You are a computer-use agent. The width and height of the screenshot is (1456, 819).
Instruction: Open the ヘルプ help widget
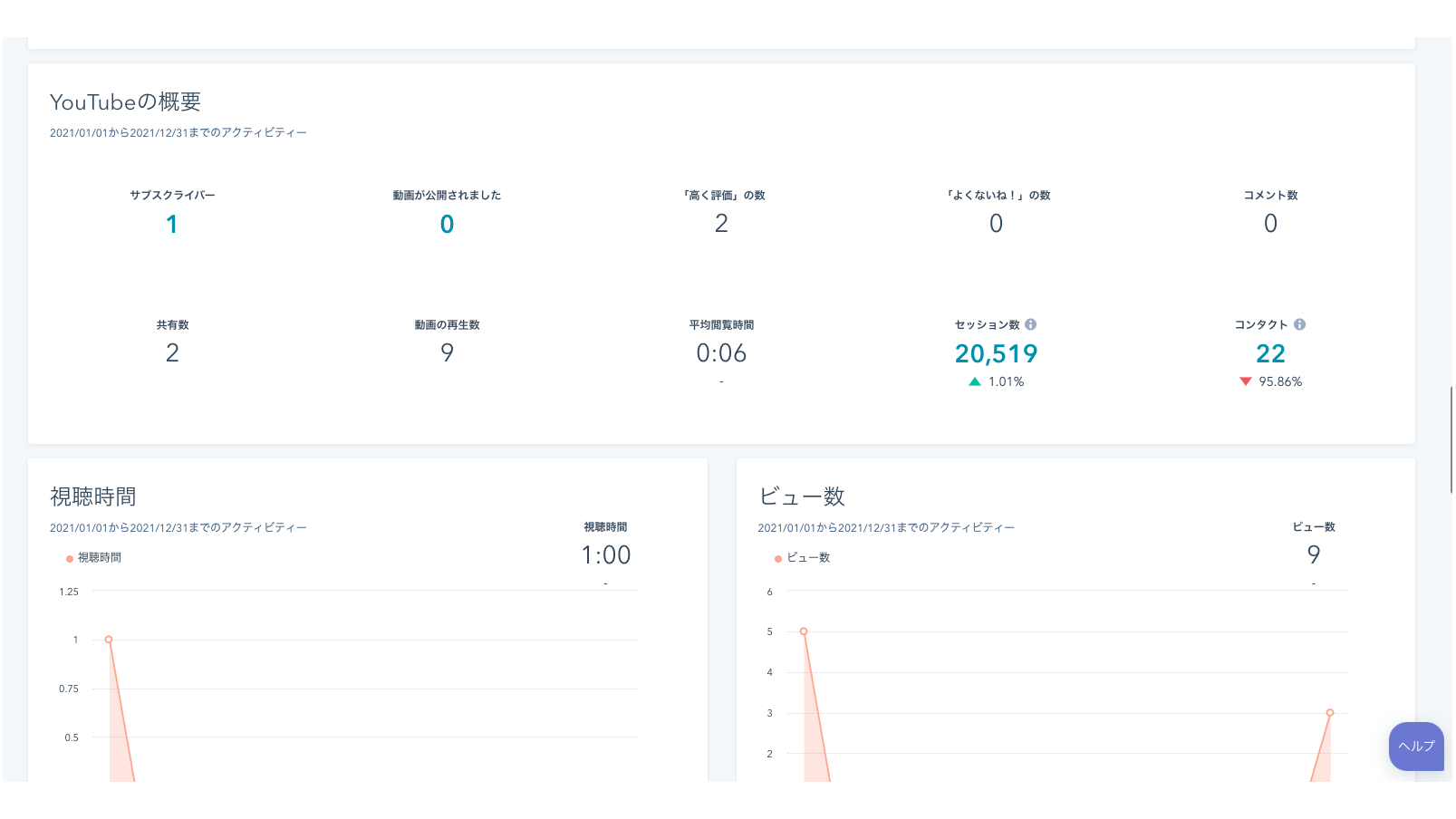(1415, 746)
